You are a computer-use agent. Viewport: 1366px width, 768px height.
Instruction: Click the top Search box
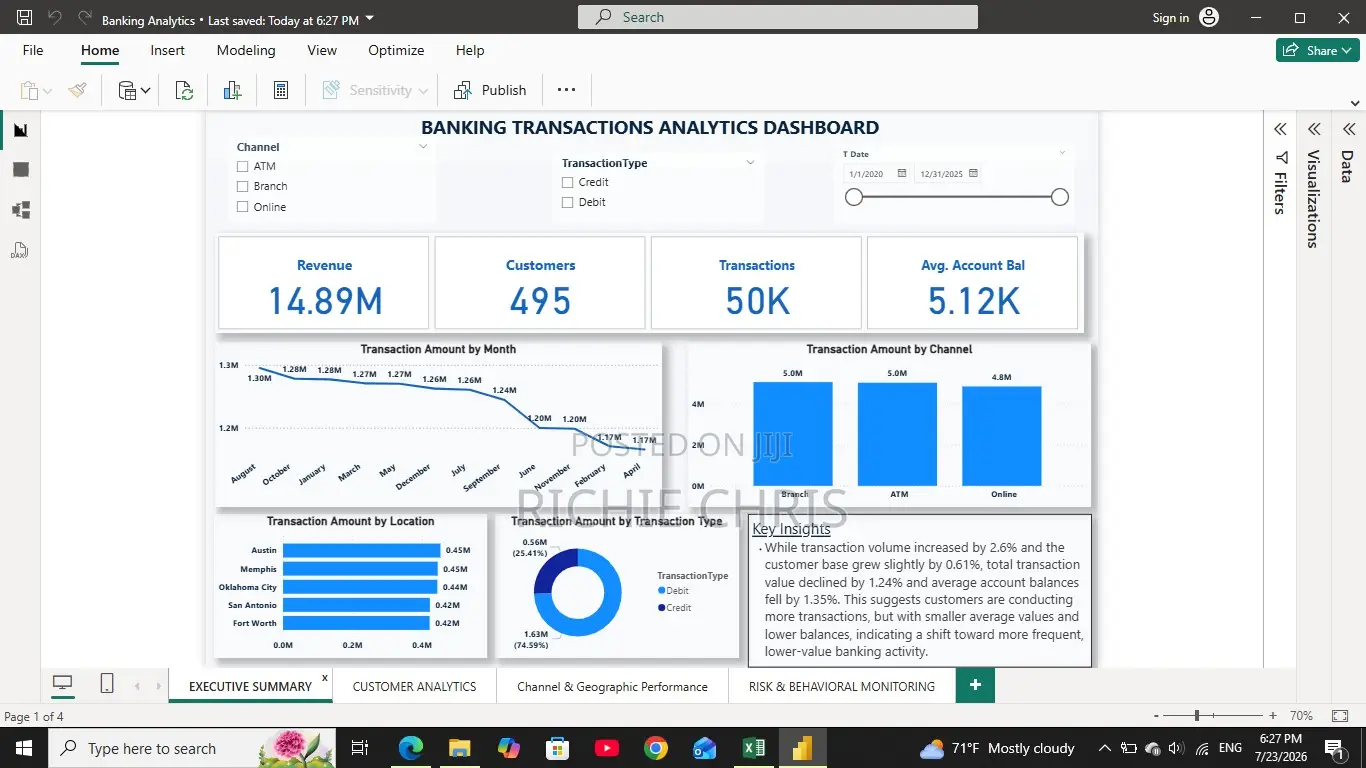[x=778, y=17]
